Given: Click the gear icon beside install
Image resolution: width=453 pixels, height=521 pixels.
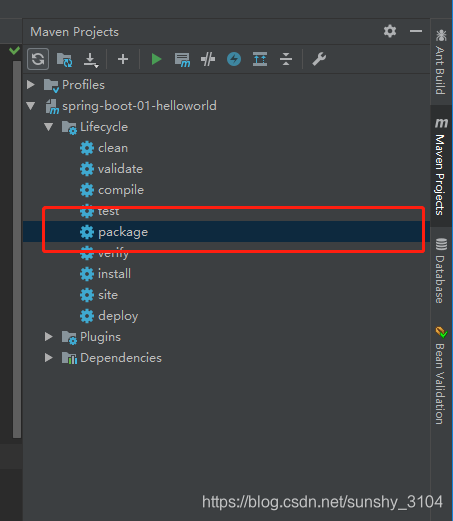Looking at the screenshot, I should click(87, 274).
